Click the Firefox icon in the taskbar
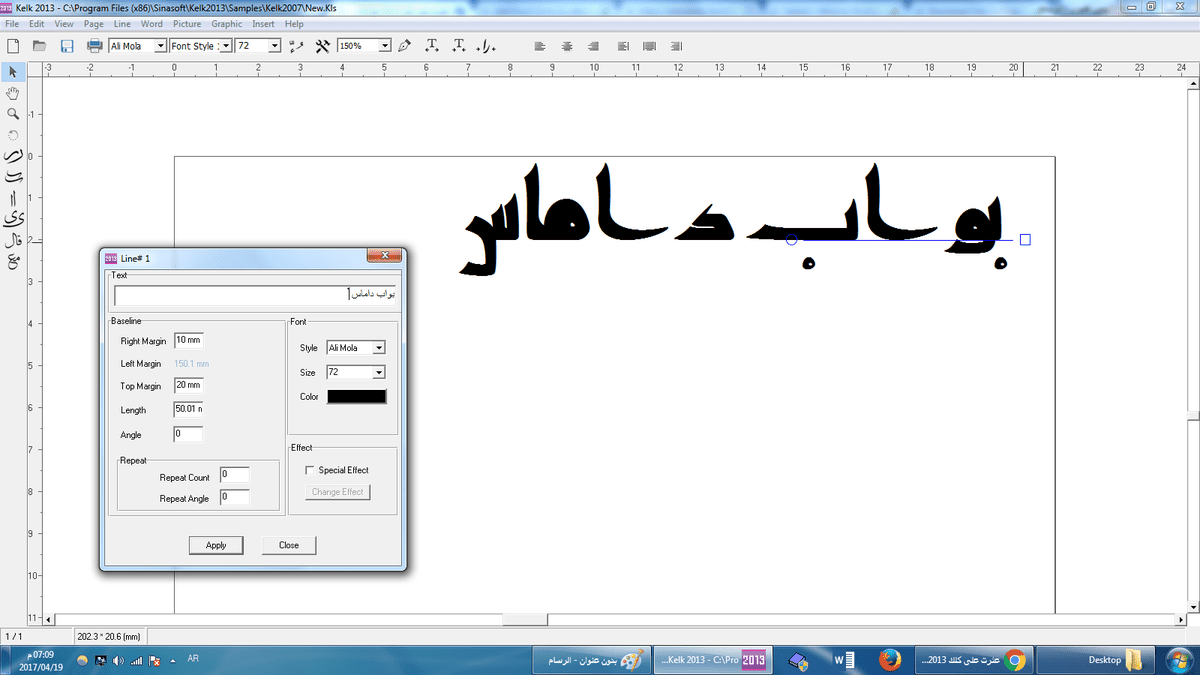The width and height of the screenshot is (1200, 675). 890,660
